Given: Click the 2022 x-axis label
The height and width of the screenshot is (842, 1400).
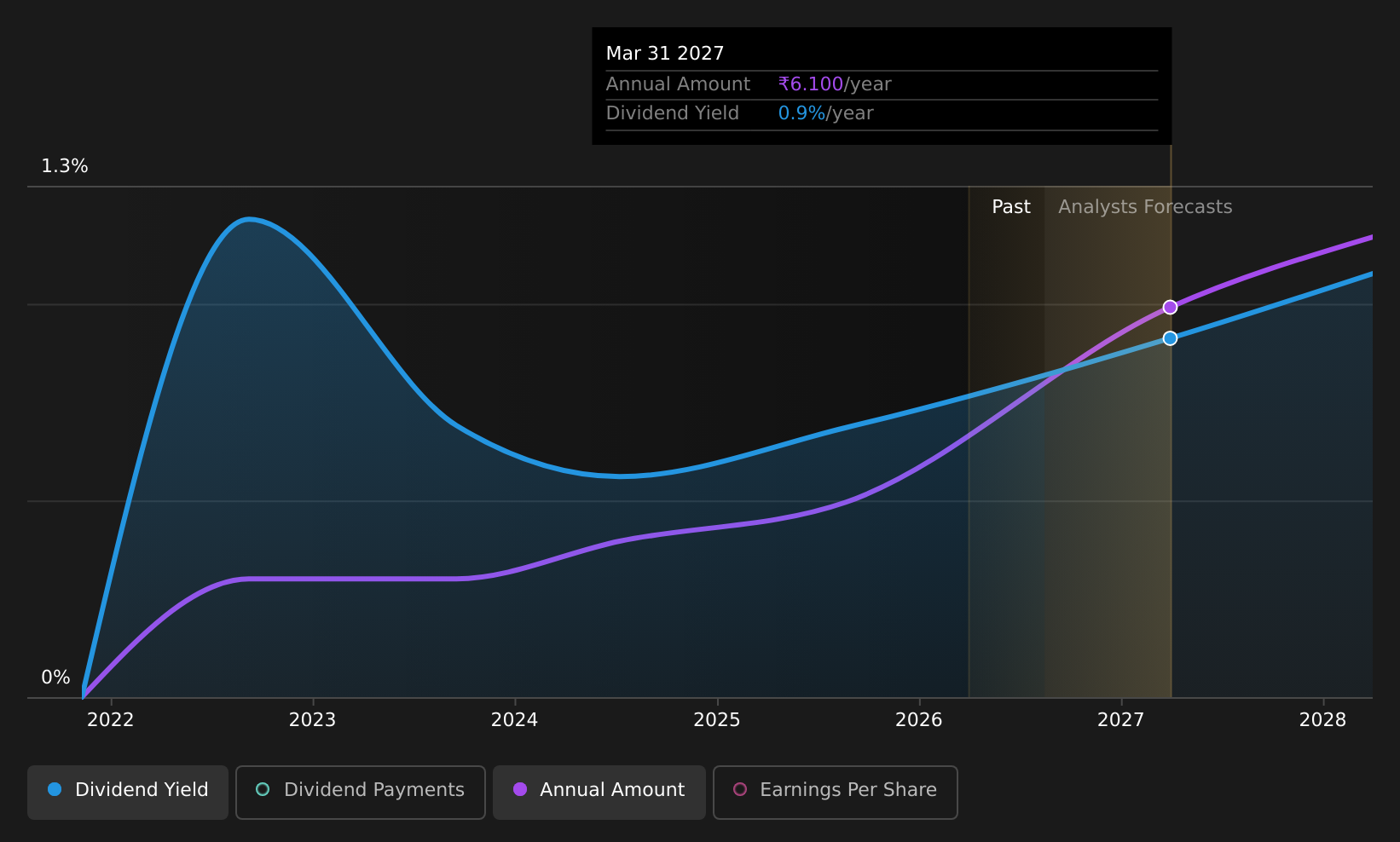Looking at the screenshot, I should click(111, 720).
